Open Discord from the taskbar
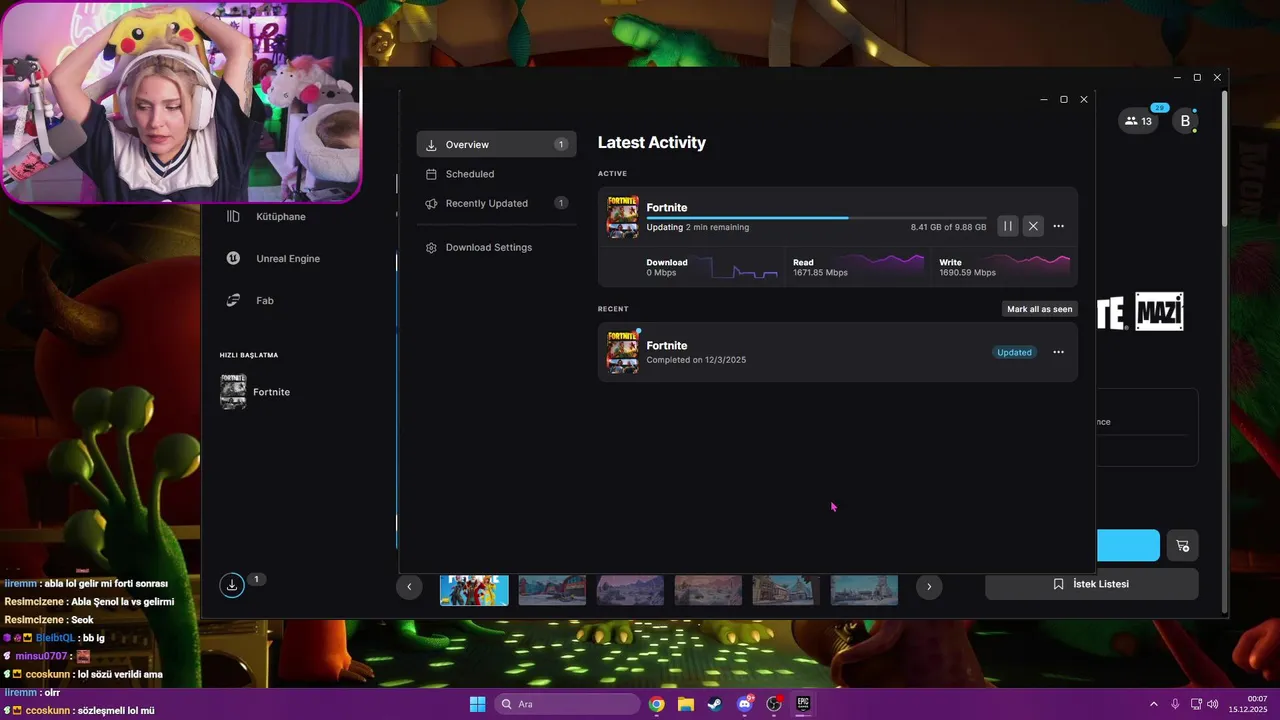Image resolution: width=1280 pixels, height=720 pixels. (744, 704)
